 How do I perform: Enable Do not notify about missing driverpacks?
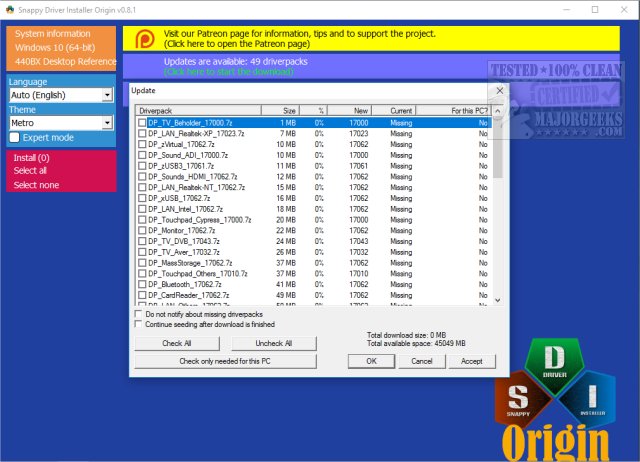[x=138, y=314]
